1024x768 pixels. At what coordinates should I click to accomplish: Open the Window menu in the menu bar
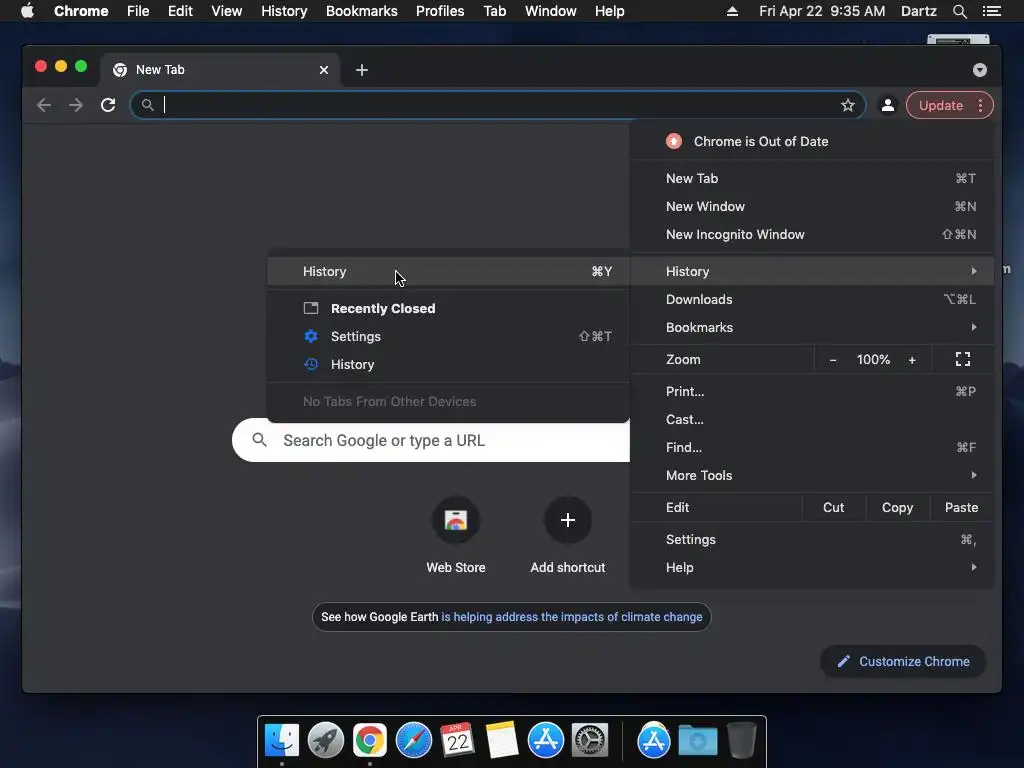pos(551,11)
